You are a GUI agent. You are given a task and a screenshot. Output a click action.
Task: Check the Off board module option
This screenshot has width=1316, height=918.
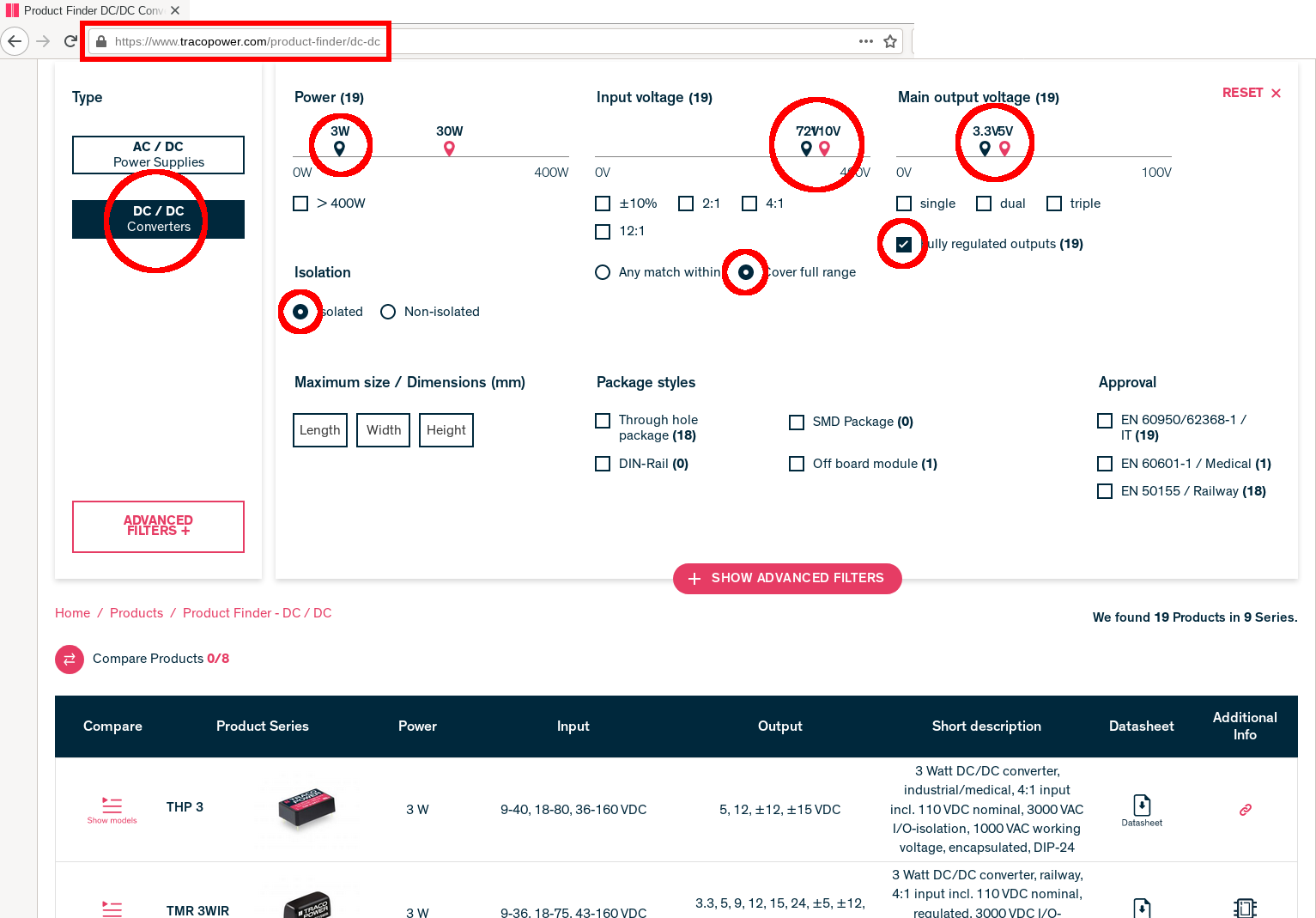point(797,464)
